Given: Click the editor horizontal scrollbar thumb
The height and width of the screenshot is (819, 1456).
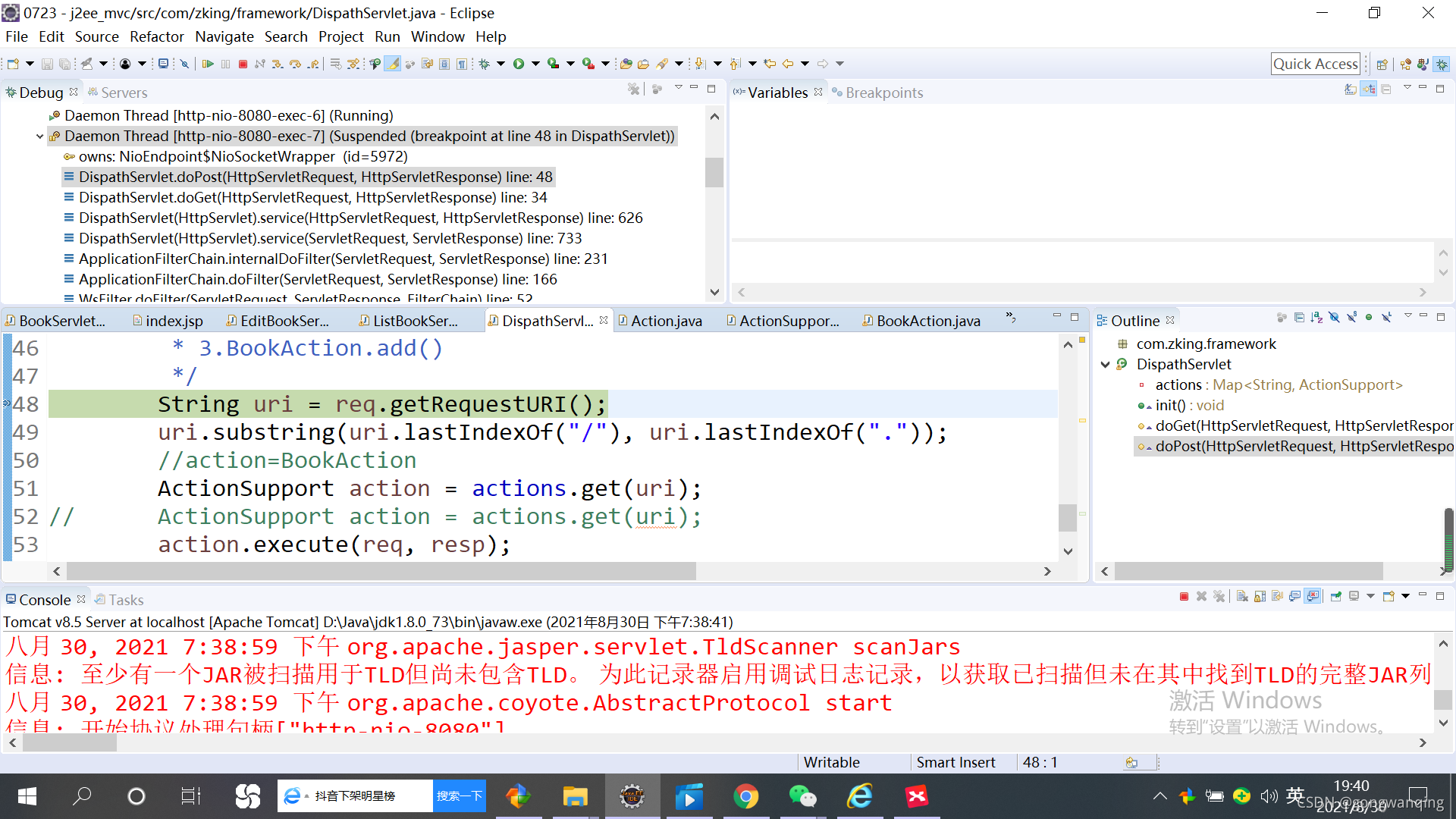Looking at the screenshot, I should (379, 571).
